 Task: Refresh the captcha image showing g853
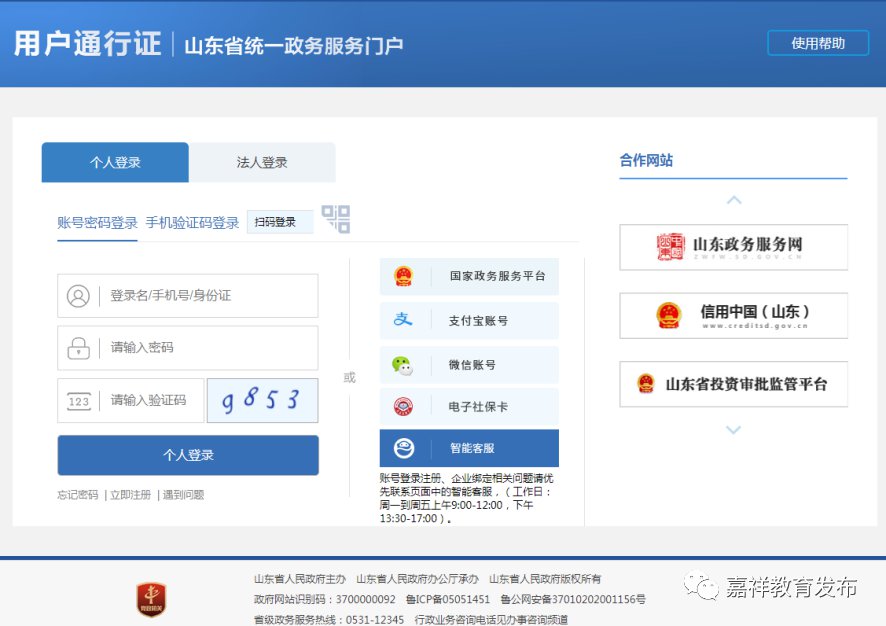[x=262, y=401]
